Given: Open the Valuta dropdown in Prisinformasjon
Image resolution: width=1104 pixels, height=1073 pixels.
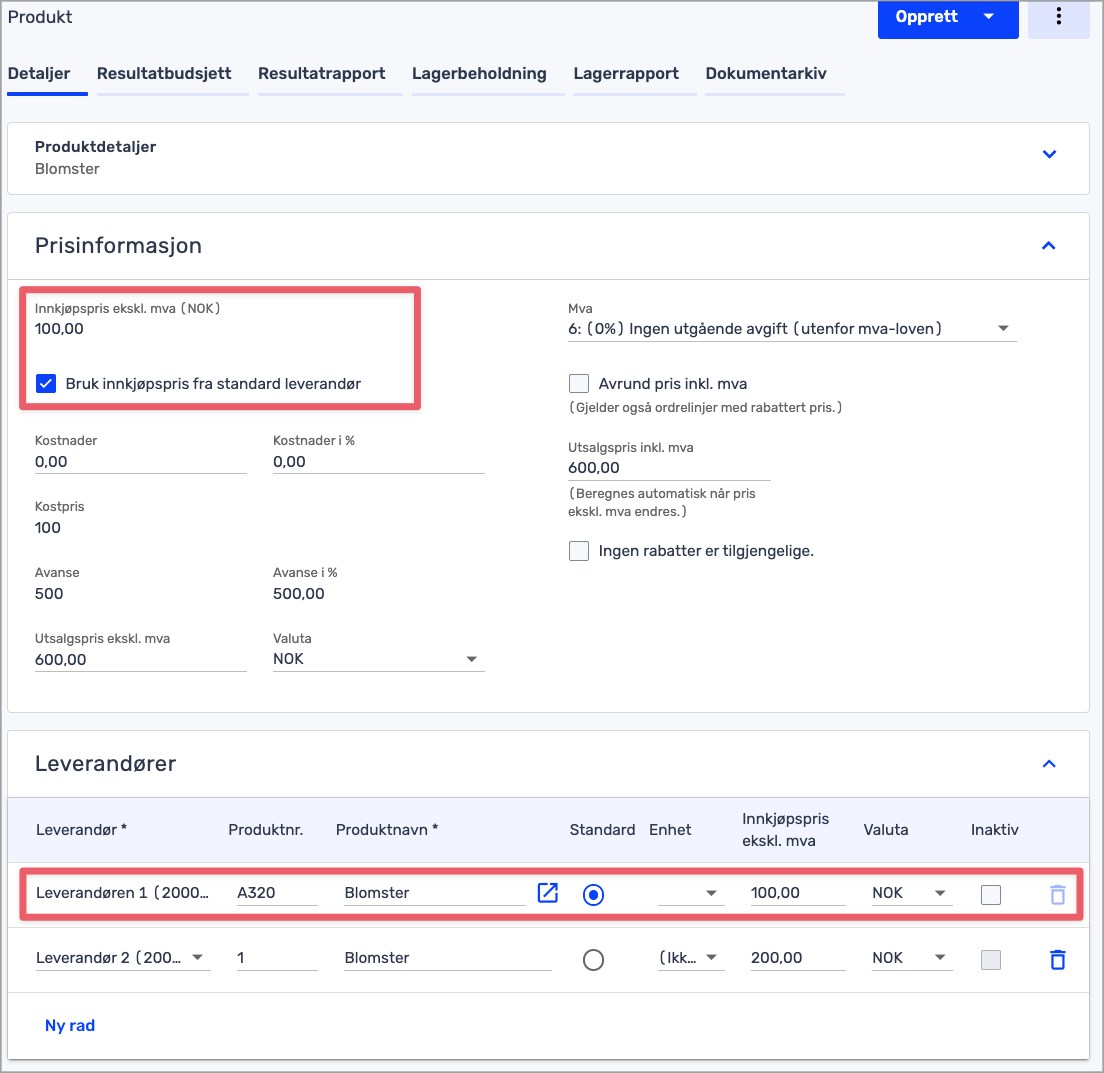Looking at the screenshot, I should 471,660.
